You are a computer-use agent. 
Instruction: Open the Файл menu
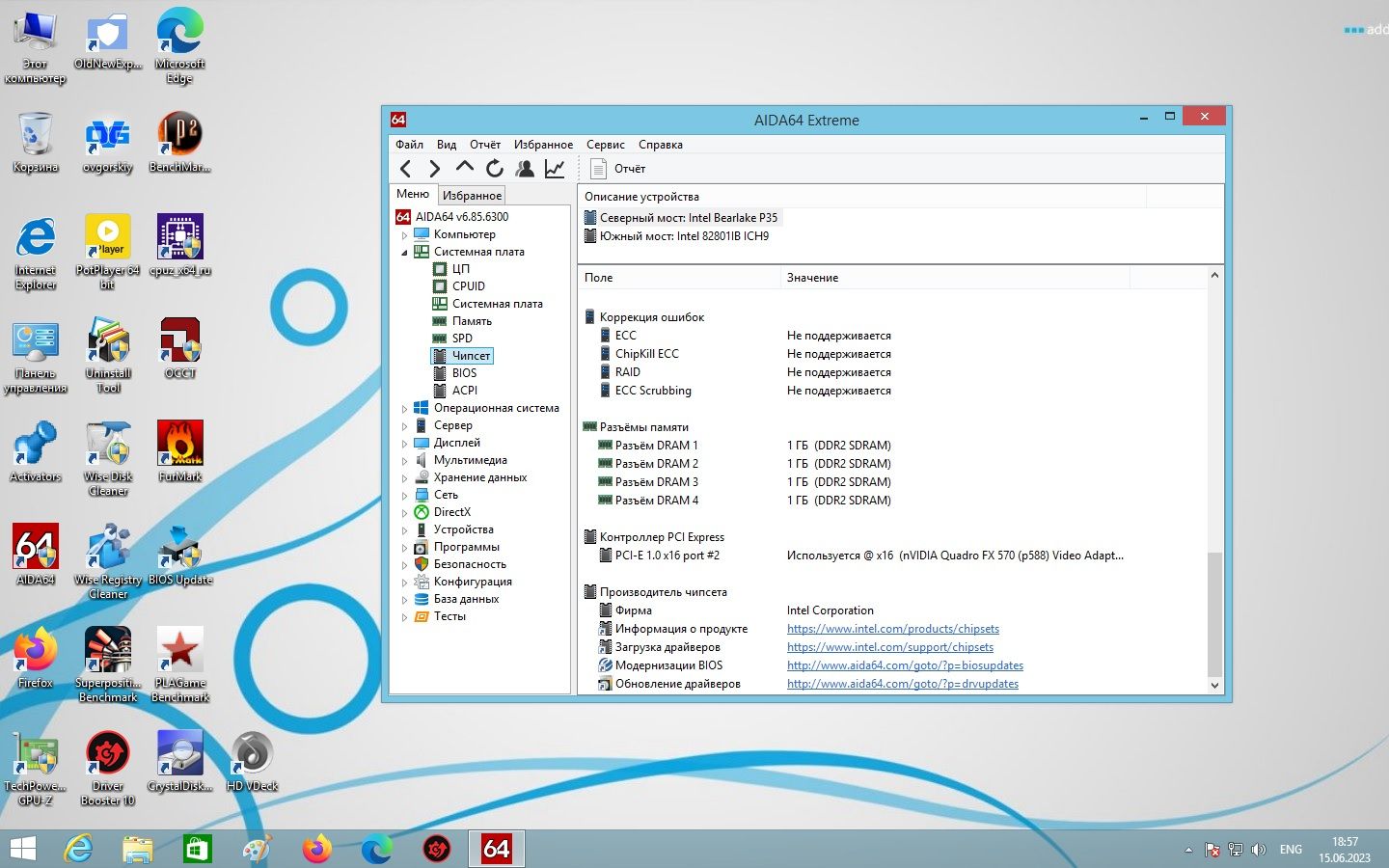coord(409,145)
